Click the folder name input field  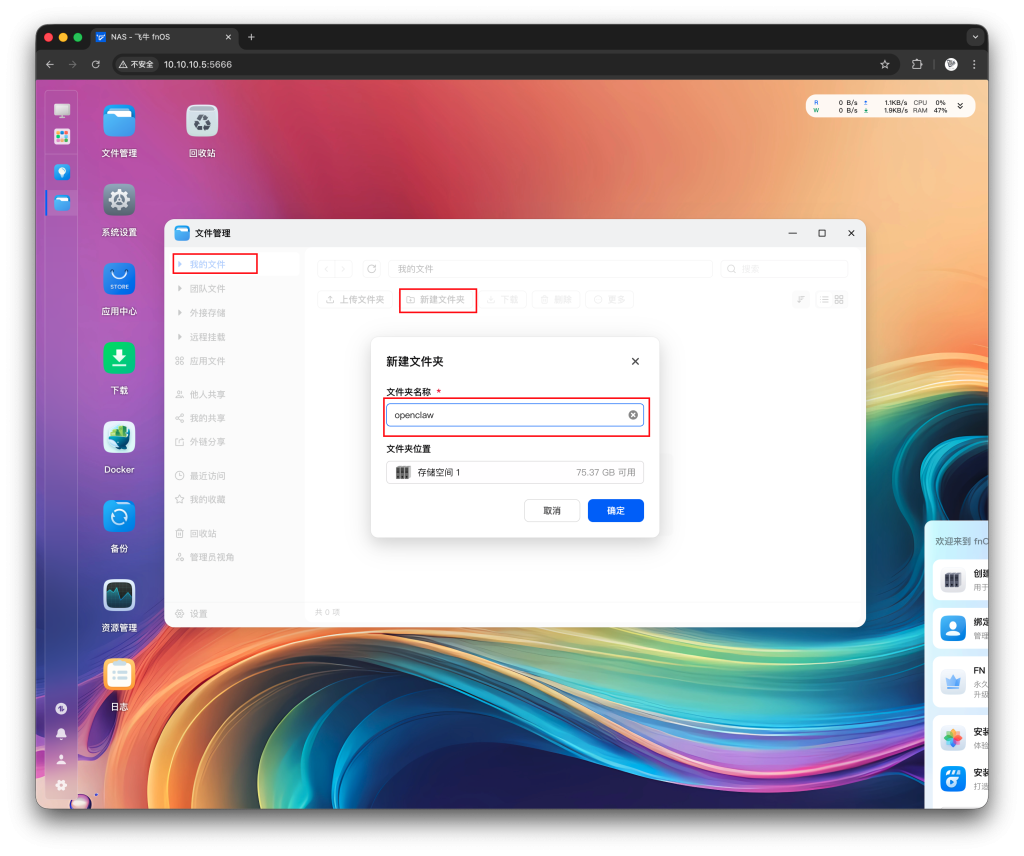click(505, 415)
